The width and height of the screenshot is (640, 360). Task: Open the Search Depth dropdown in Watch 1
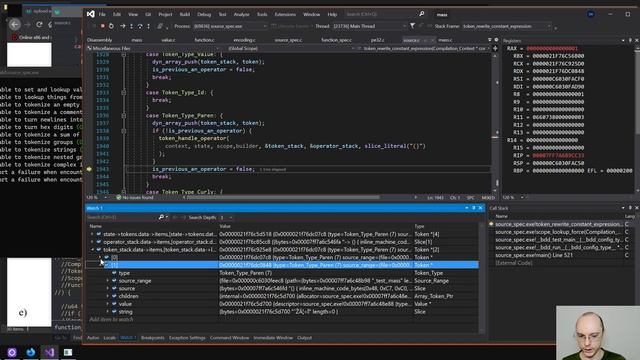point(227,217)
